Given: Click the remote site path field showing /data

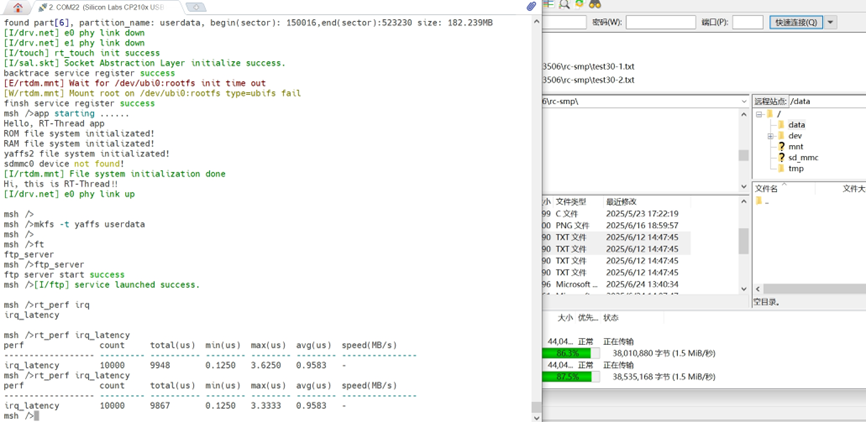Looking at the screenshot, I should pyautogui.click(x=827, y=101).
